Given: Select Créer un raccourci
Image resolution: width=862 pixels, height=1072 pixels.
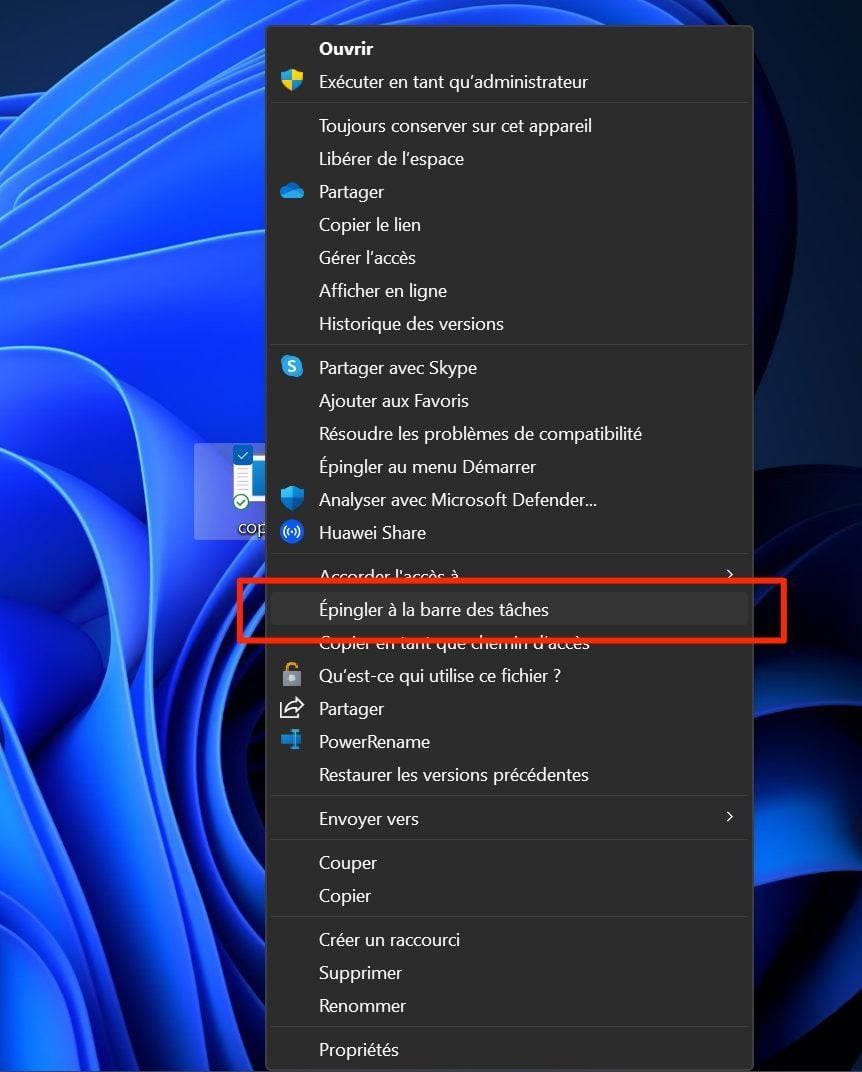Looking at the screenshot, I should (509, 939).
